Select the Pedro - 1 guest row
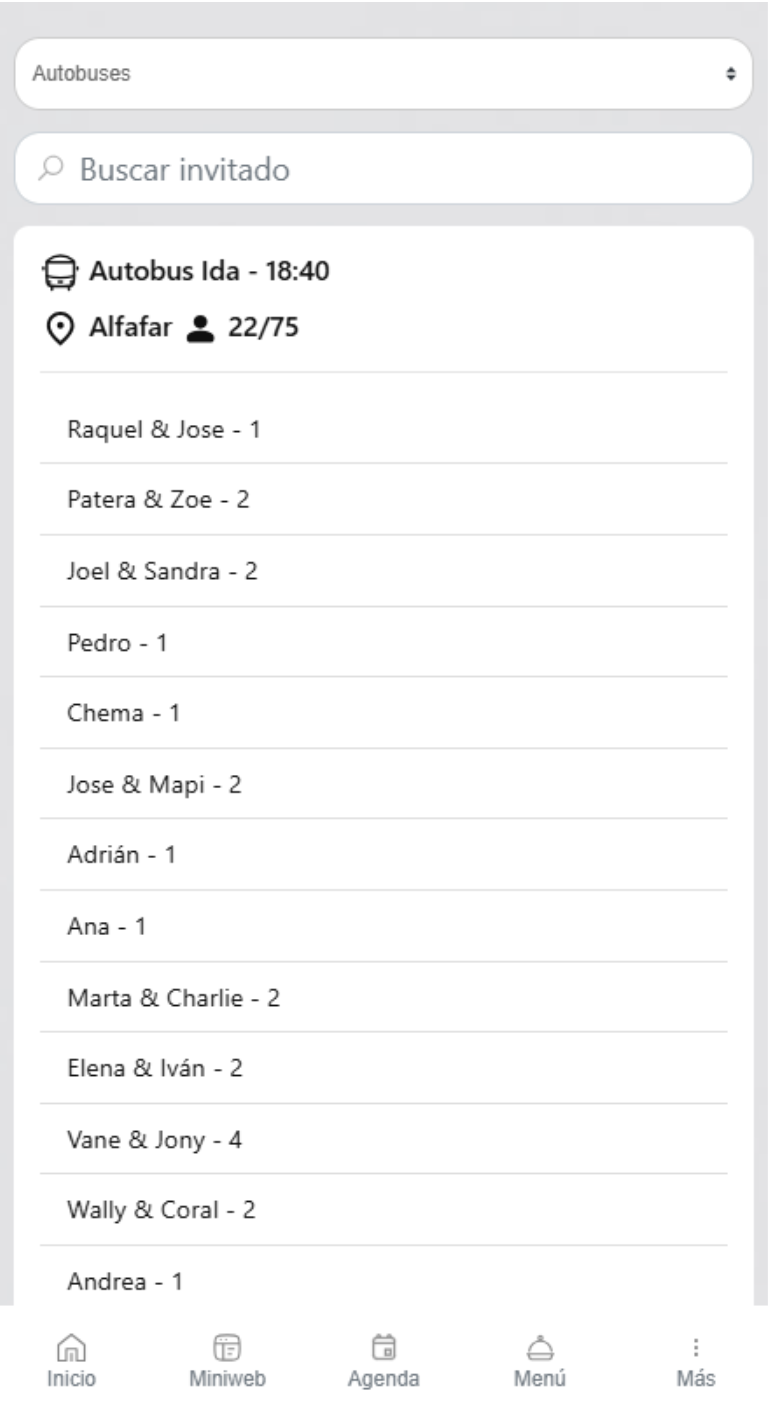Viewport: 769px width, 1404px height. (384, 642)
